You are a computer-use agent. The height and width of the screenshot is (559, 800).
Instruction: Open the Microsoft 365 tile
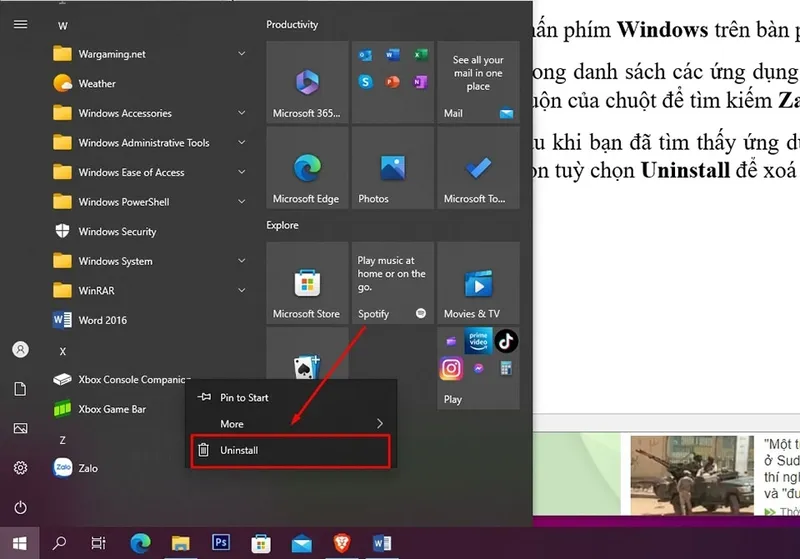307,83
